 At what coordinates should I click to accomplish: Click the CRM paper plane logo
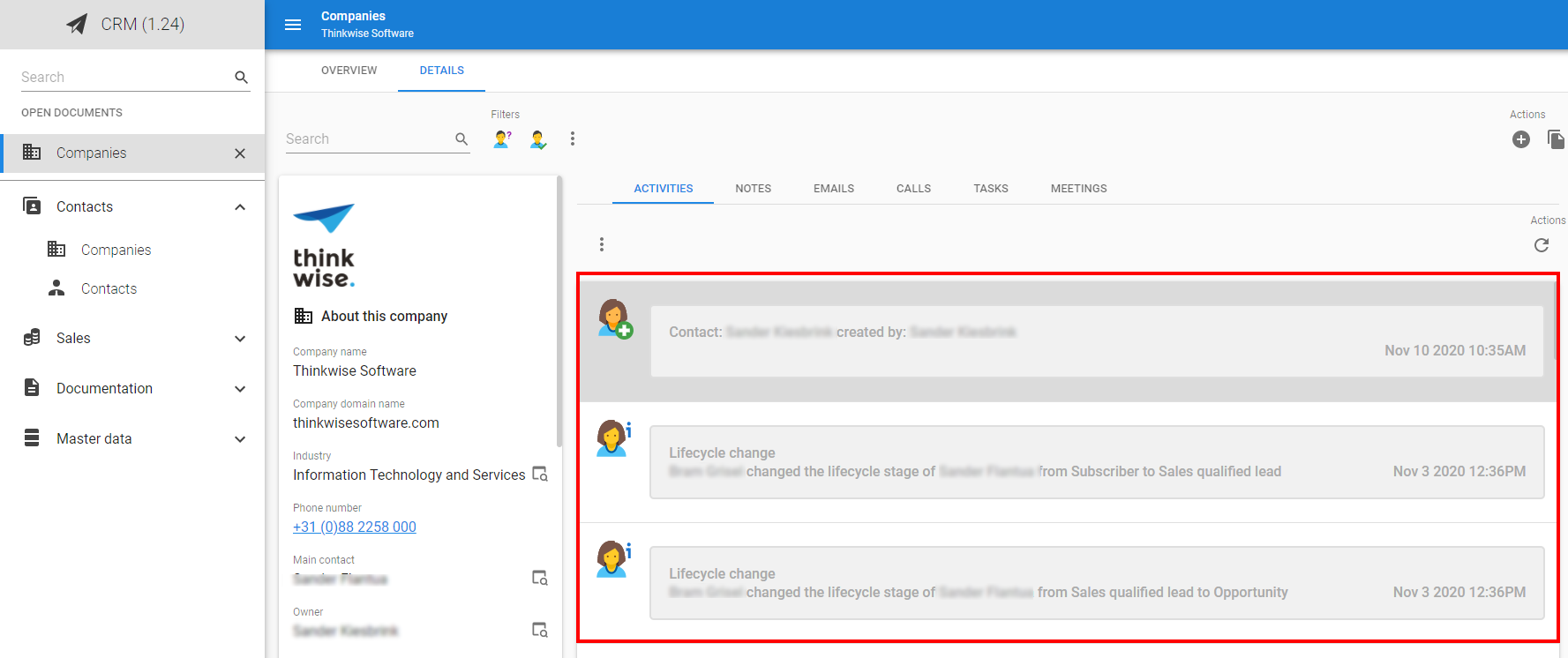point(77,24)
